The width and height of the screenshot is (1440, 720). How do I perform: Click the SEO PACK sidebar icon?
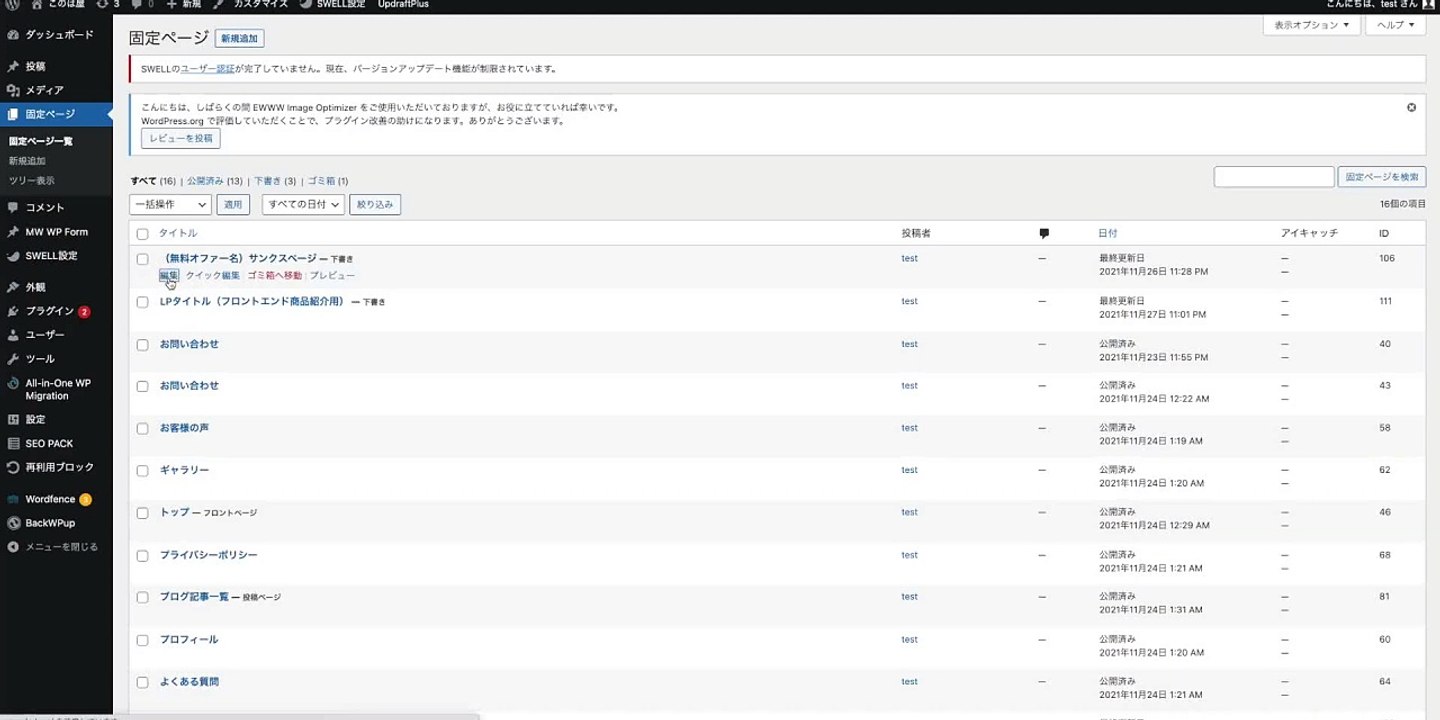[x=13, y=444]
